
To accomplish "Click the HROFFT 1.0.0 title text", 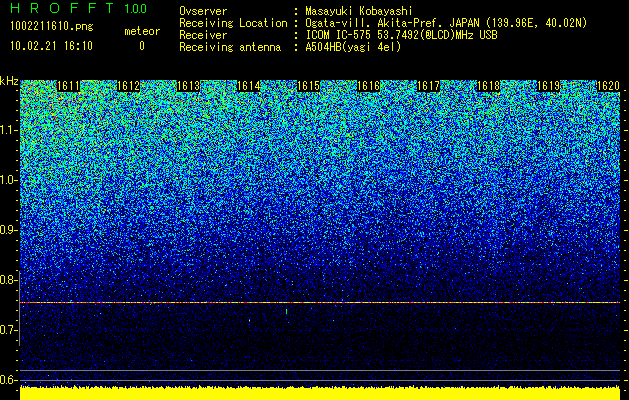I will coord(79,8).
